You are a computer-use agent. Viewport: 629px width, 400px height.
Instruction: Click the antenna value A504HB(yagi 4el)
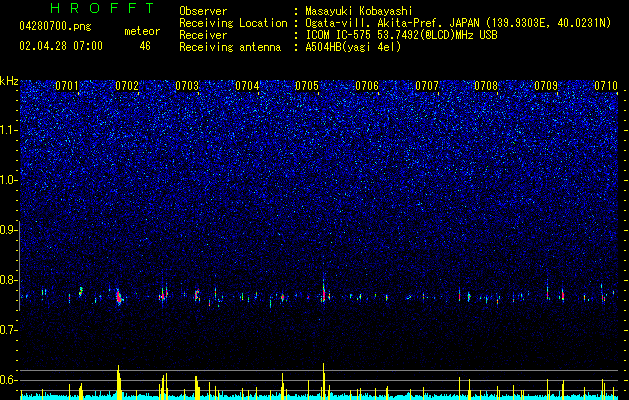pos(353,47)
